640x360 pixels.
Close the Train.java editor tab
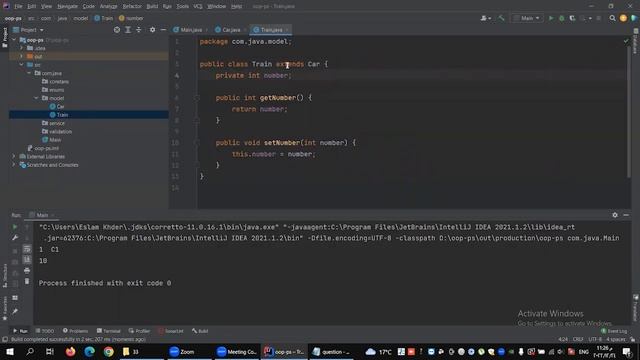click(x=287, y=30)
